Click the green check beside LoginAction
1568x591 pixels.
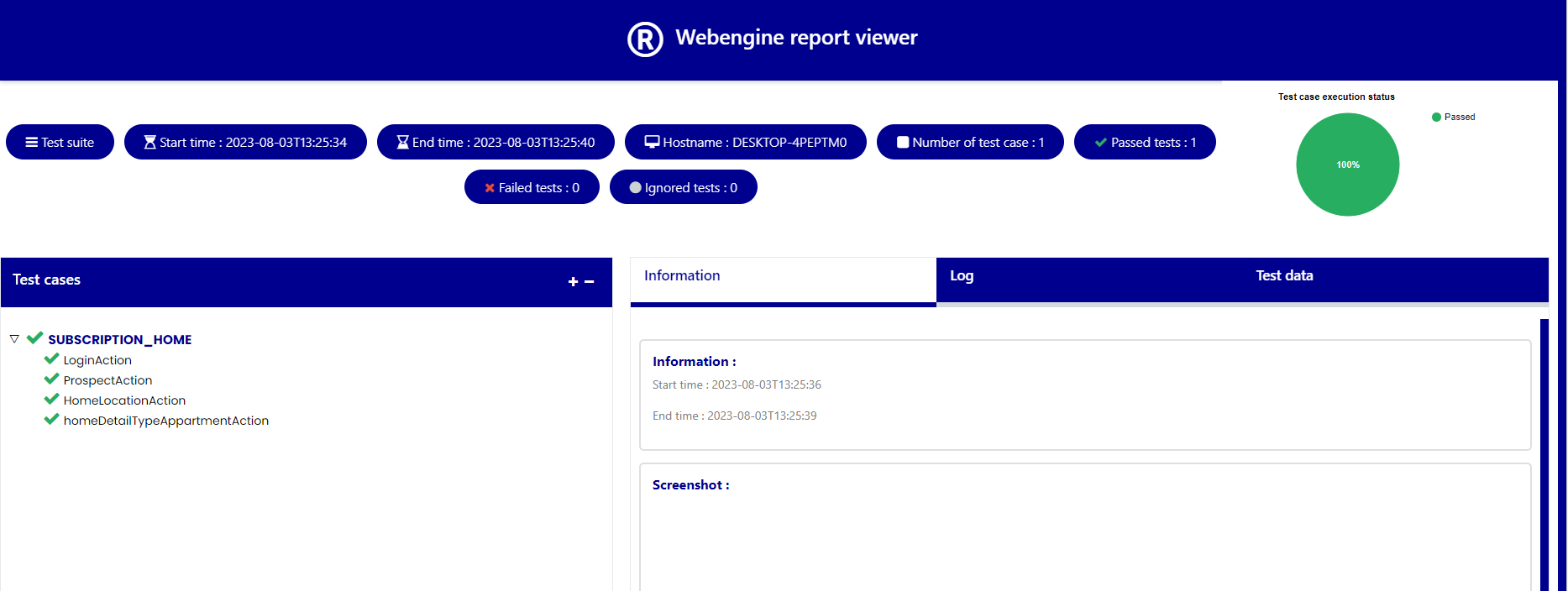(51, 358)
